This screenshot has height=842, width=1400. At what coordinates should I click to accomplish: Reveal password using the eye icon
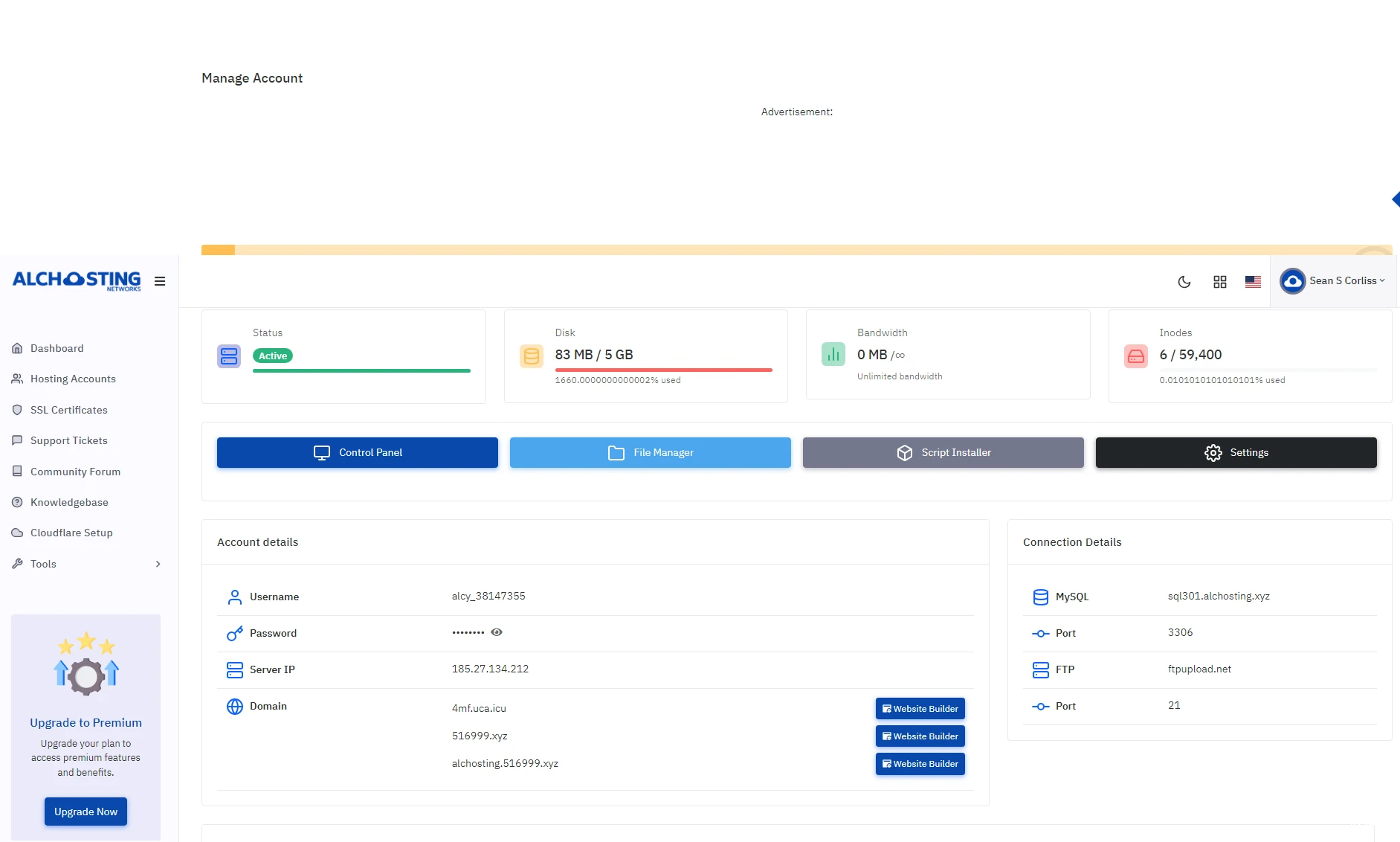click(x=497, y=632)
